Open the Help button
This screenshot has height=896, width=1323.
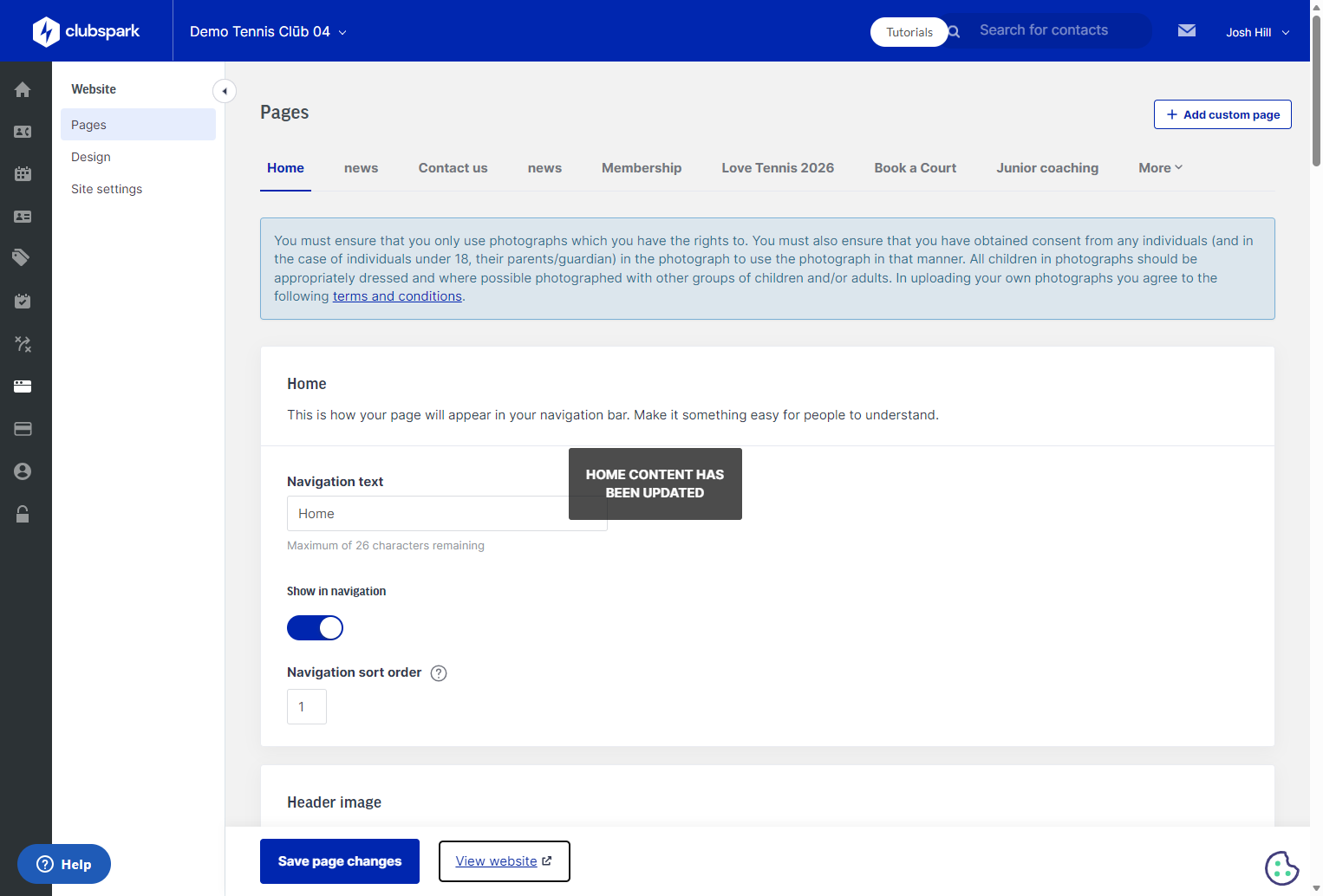(64, 864)
